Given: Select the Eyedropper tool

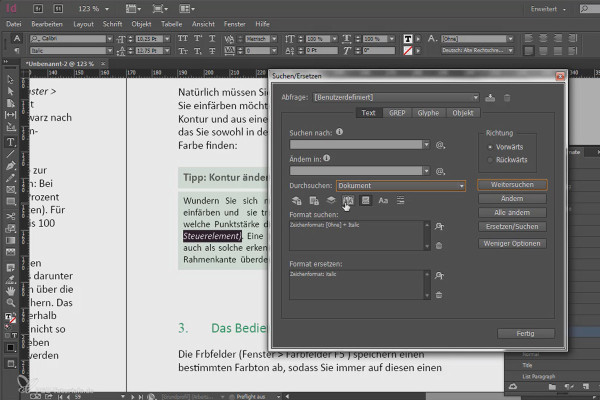Looking at the screenshot, I should [10, 279].
